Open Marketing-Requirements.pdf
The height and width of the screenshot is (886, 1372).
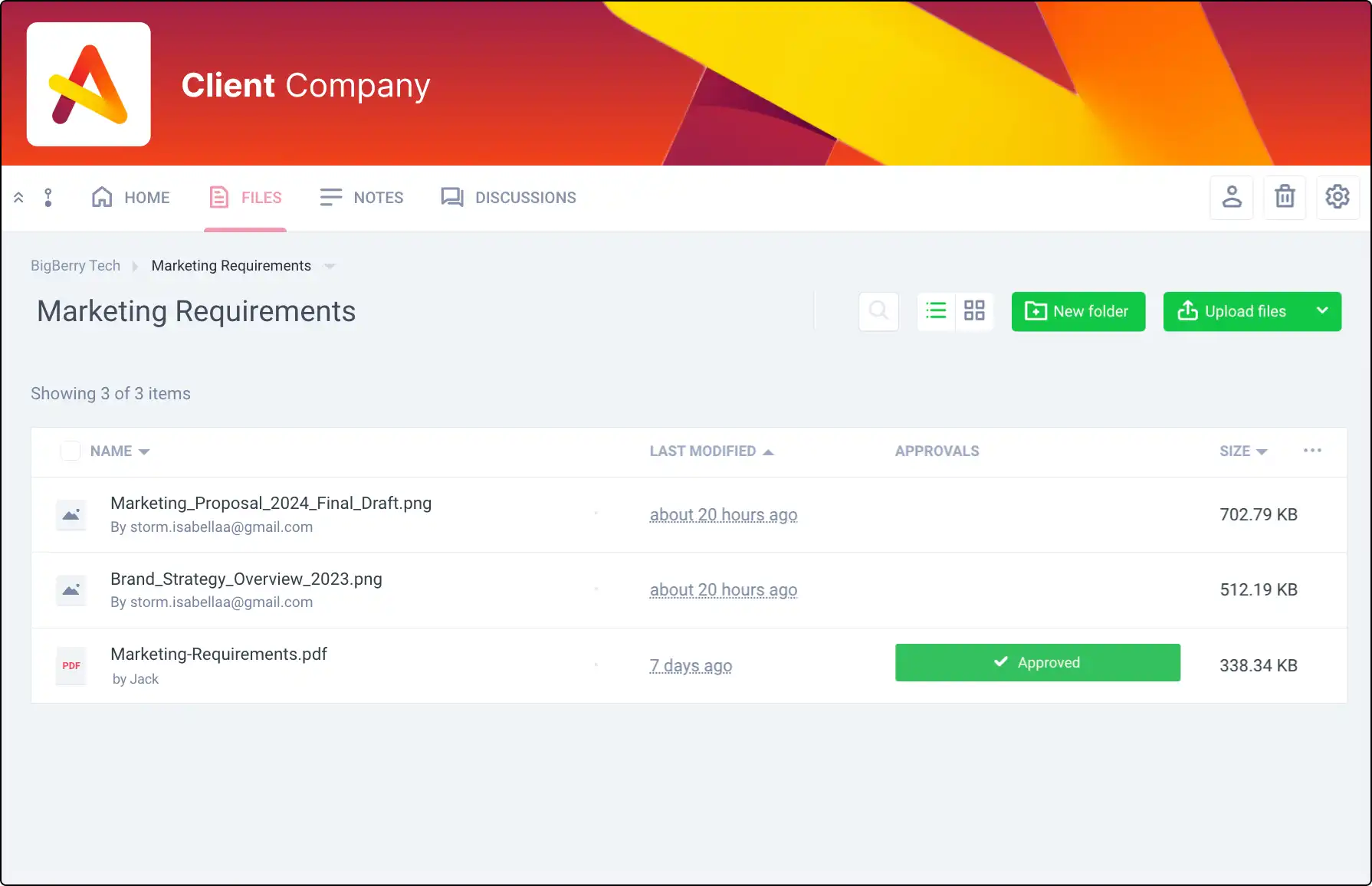(x=218, y=655)
